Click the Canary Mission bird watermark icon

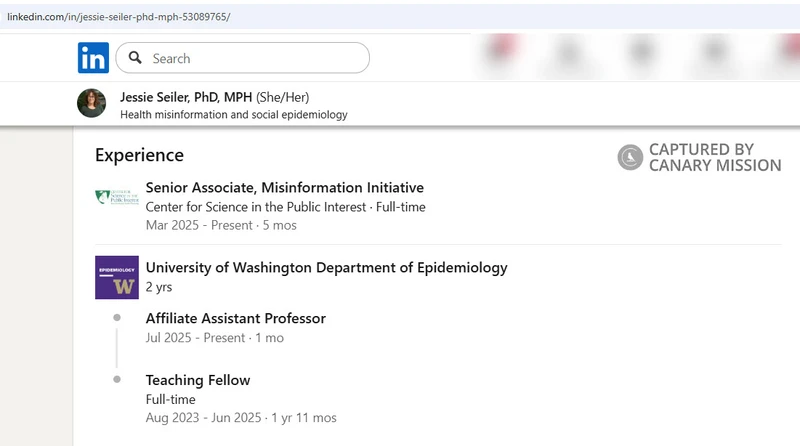630,157
